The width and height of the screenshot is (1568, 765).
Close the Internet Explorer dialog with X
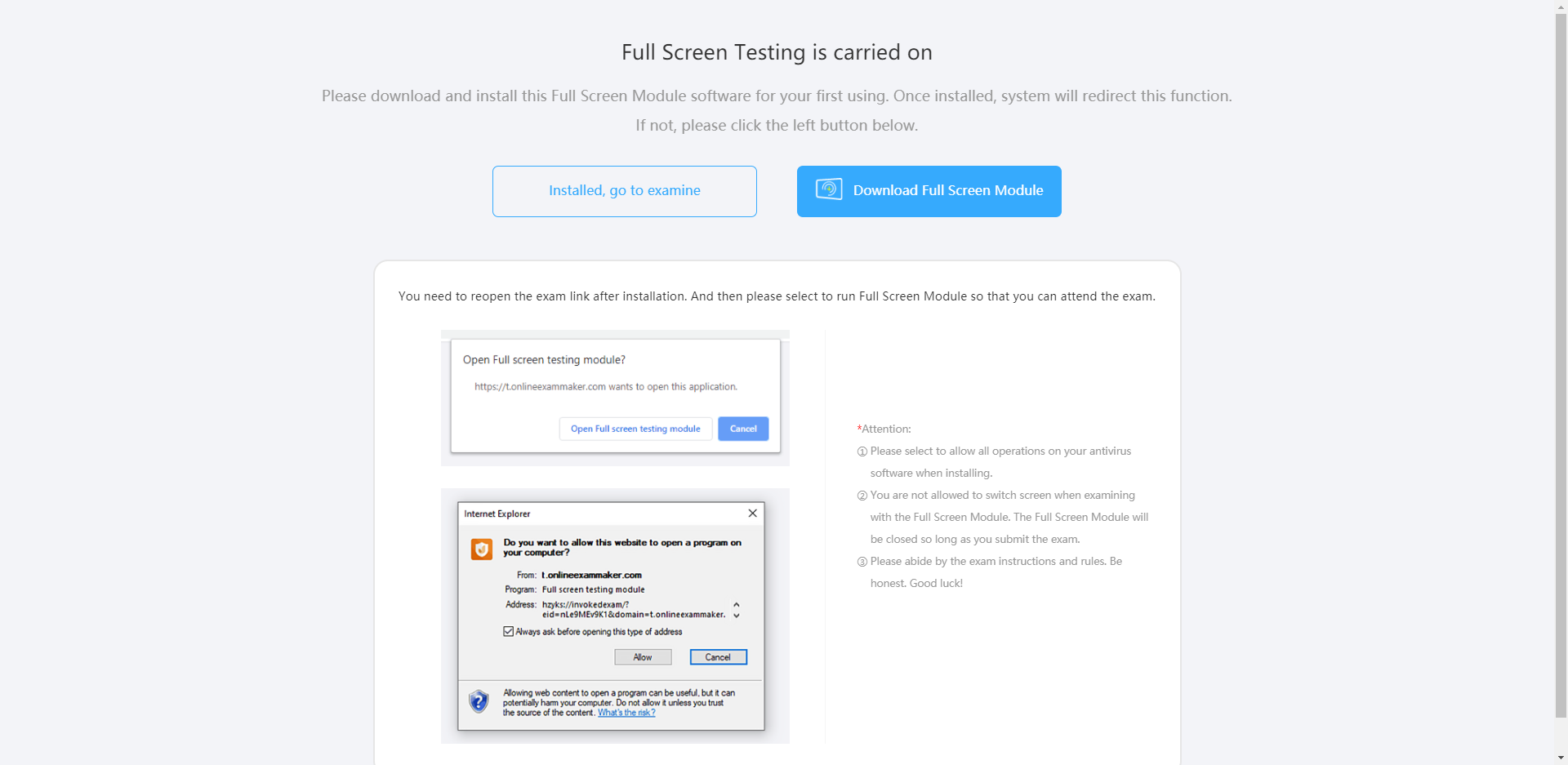(752, 514)
